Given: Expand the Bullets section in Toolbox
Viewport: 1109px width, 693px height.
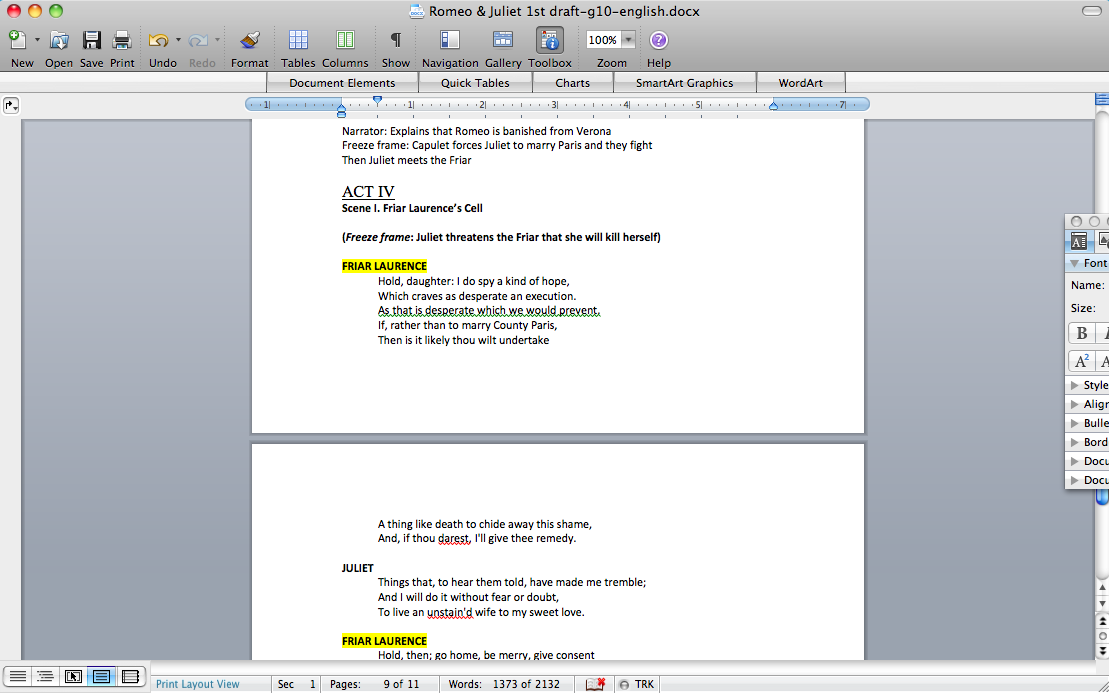Looking at the screenshot, I should [1074, 423].
